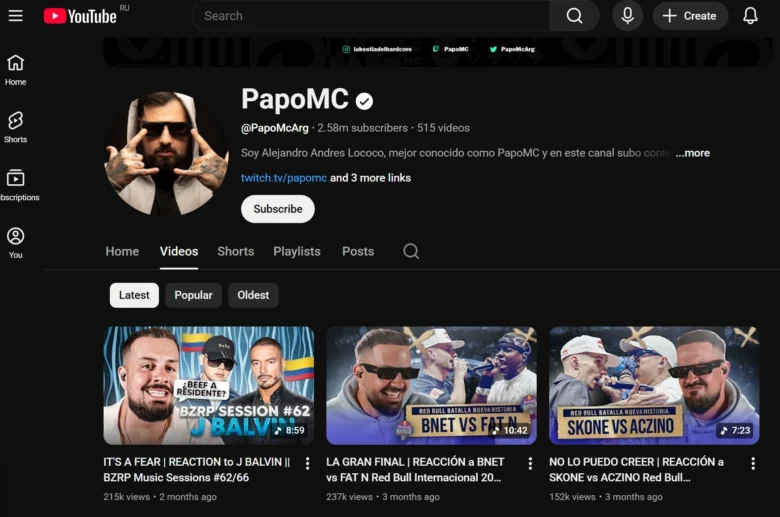
Task: Open the Twitter PapoMcArg banner link
Action: 512,49
